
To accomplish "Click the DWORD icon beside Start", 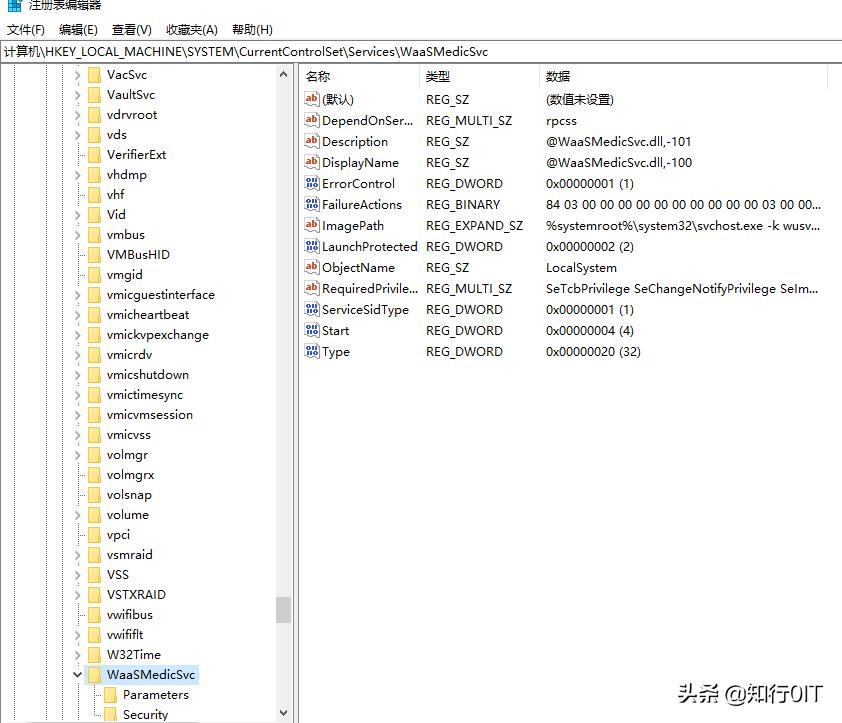I will pos(311,330).
